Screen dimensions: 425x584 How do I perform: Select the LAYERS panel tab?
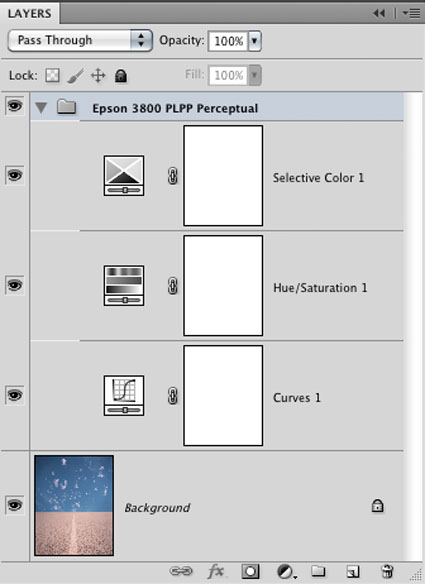[x=29, y=13]
